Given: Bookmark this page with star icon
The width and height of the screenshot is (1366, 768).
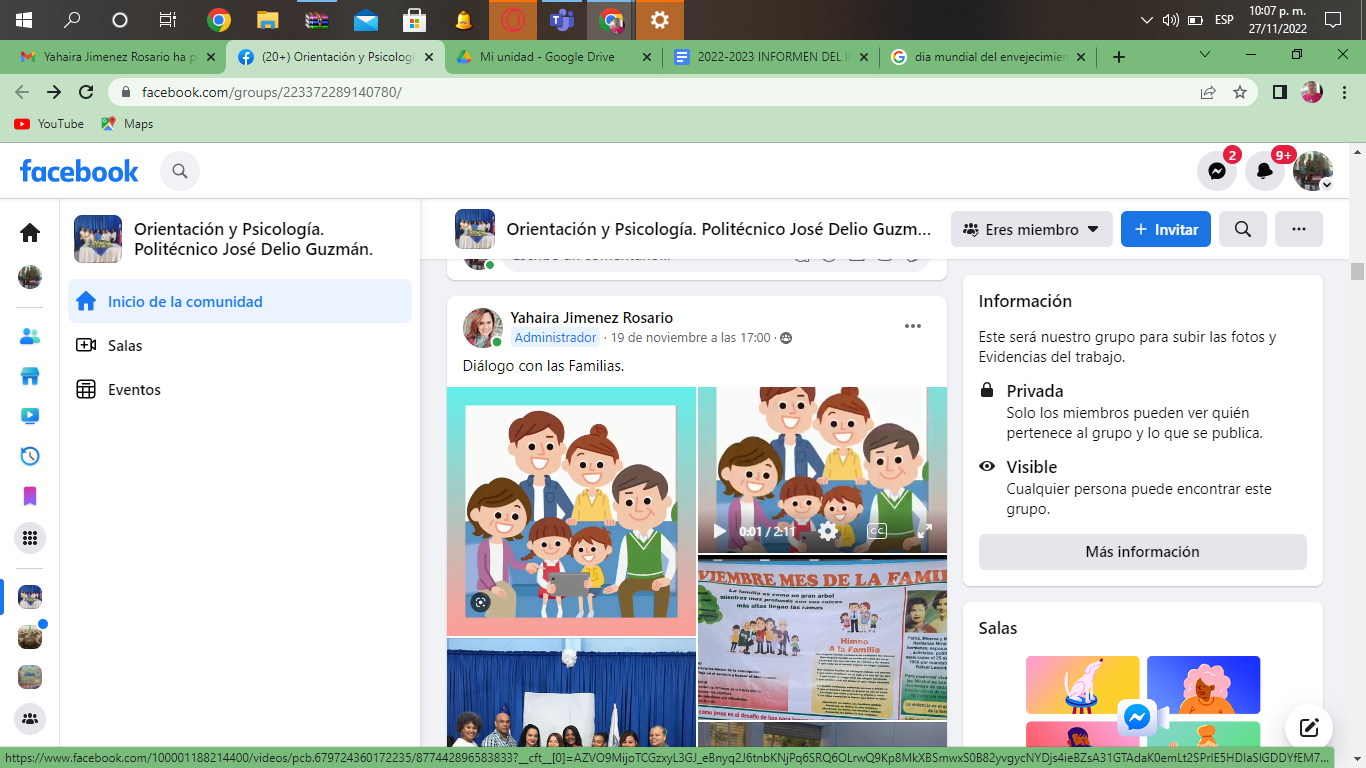Looking at the screenshot, I should point(1240,92).
